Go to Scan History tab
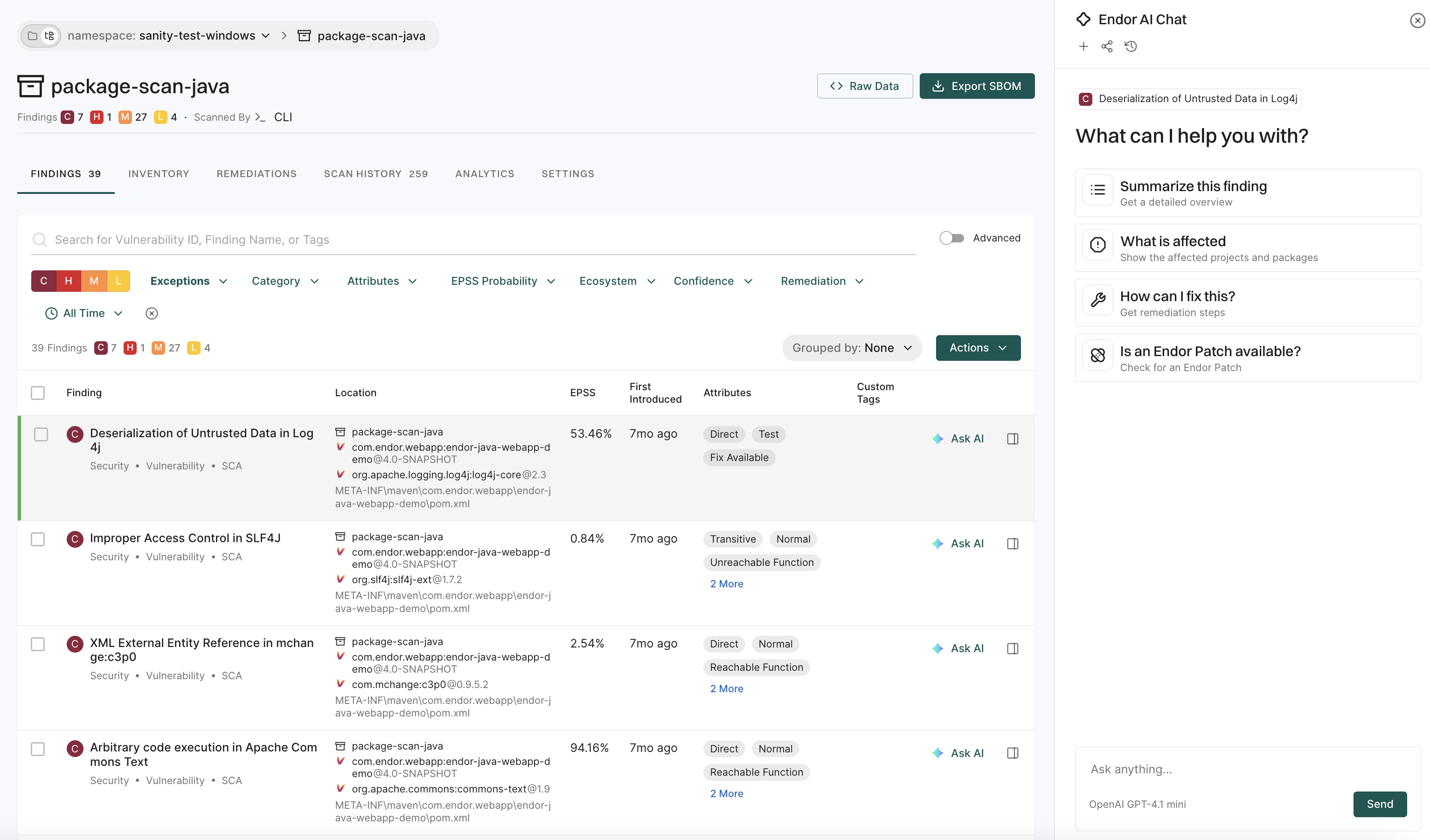 tap(375, 173)
